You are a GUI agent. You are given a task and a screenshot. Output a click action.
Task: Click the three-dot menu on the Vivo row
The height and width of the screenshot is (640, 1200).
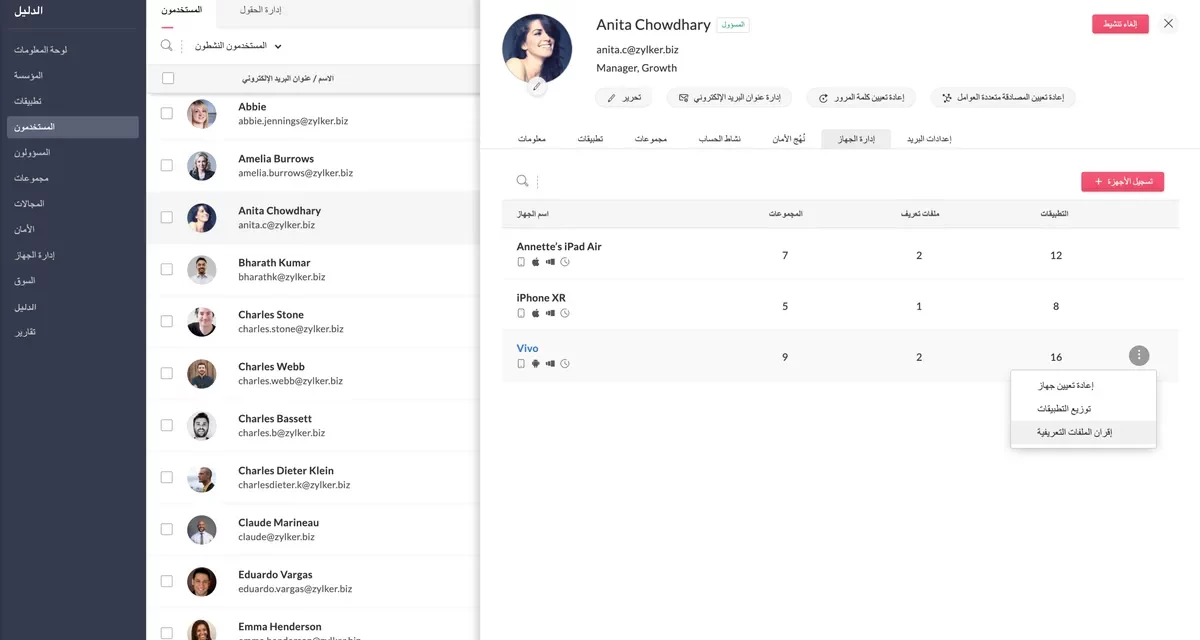tap(1139, 355)
